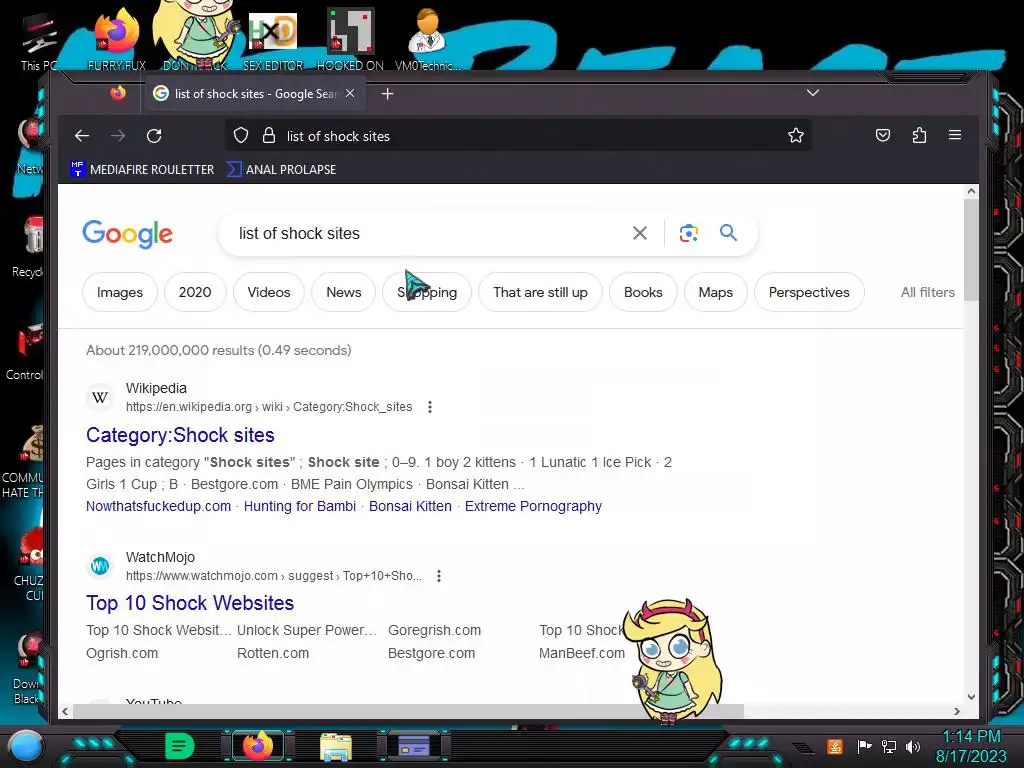Open the Extensions puzzle-piece menu
1024x768 pixels.
pos(920,135)
